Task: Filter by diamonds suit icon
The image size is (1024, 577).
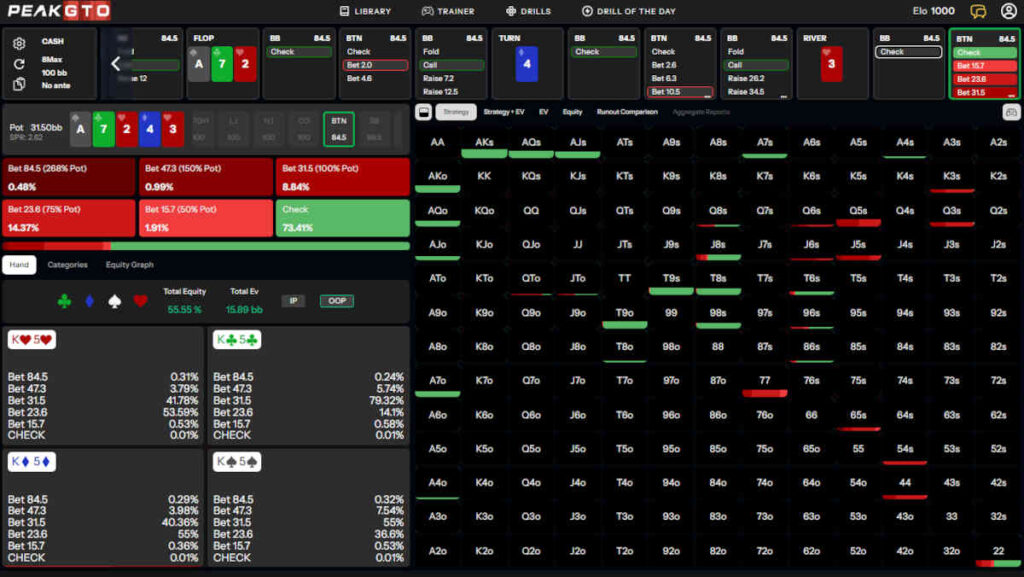Action: click(89, 301)
